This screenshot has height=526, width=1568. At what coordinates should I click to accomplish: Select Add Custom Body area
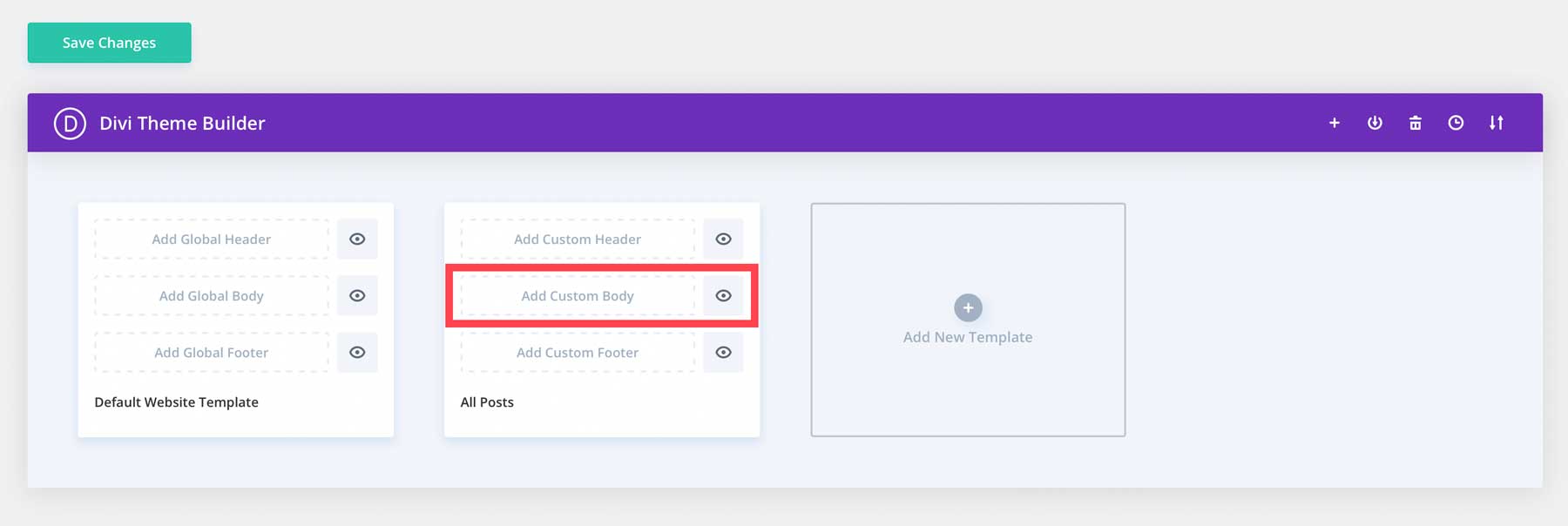click(578, 296)
